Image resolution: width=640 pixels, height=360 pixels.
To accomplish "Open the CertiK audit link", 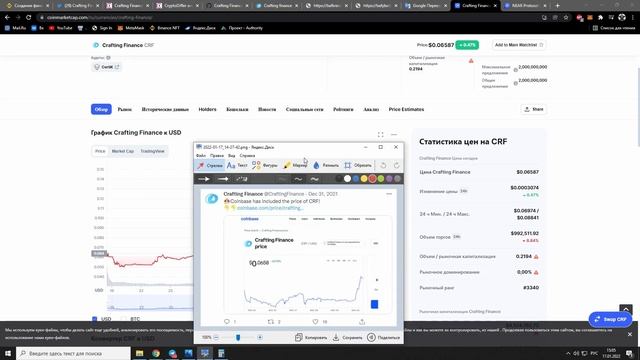I will [107, 67].
